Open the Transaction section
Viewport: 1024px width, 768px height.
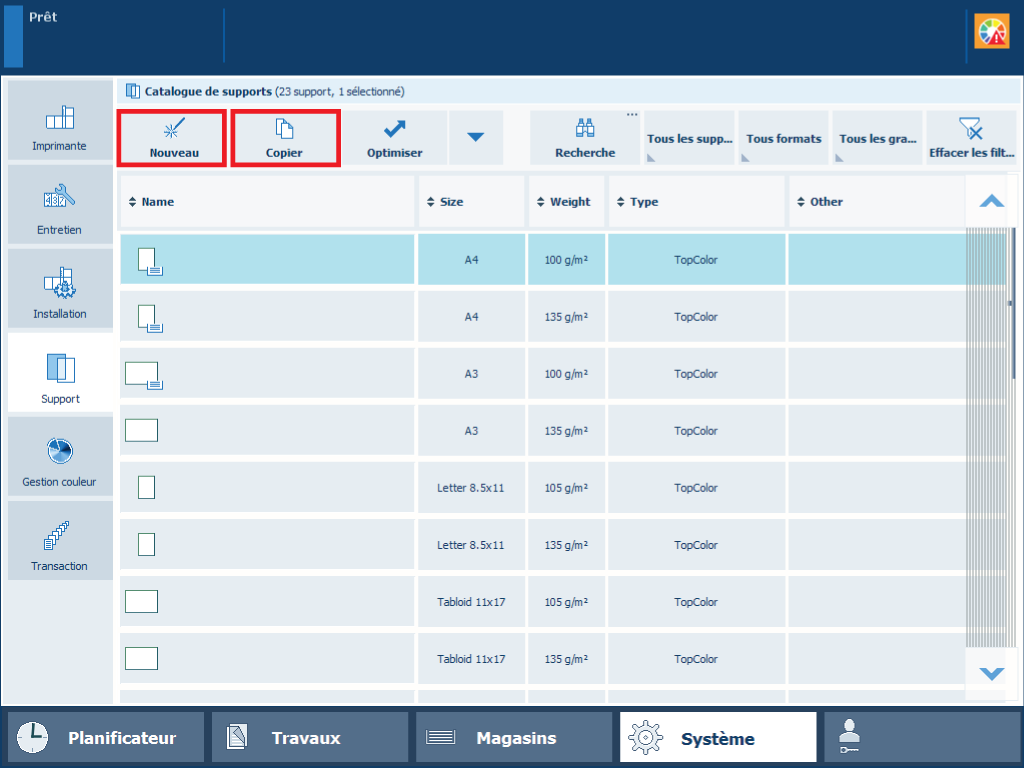tap(60, 542)
